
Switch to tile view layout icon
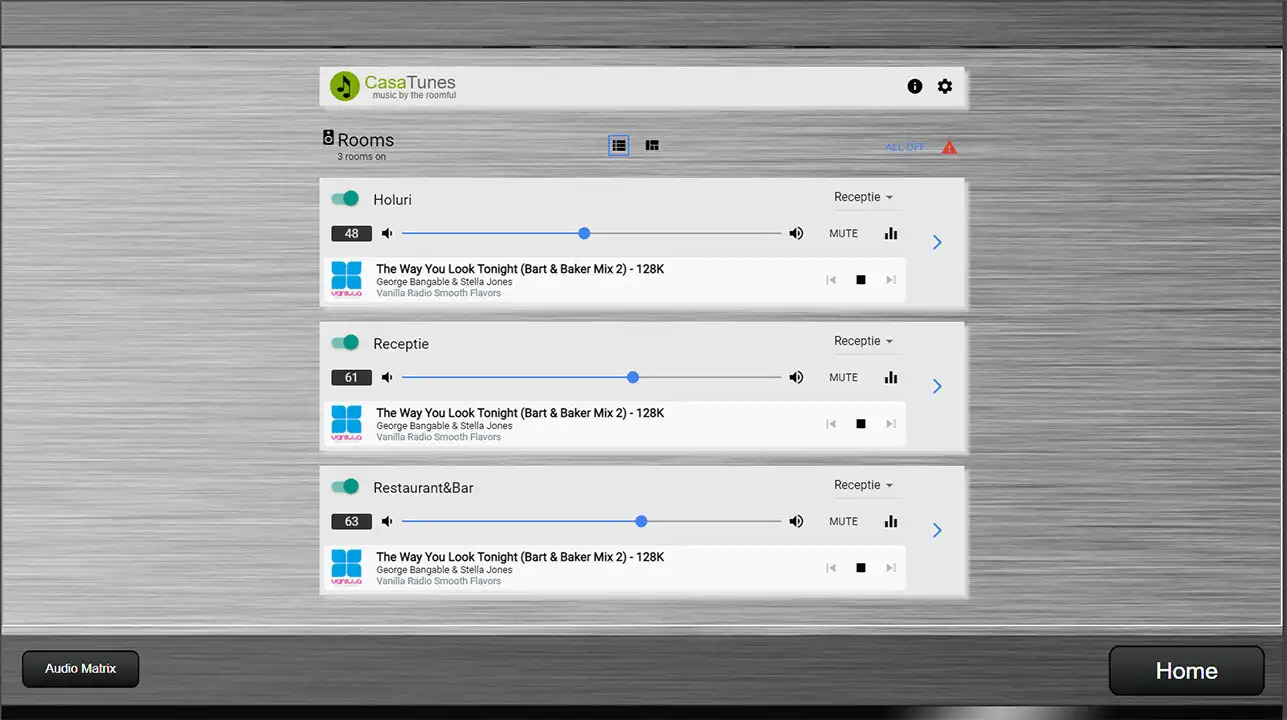pyautogui.click(x=652, y=146)
